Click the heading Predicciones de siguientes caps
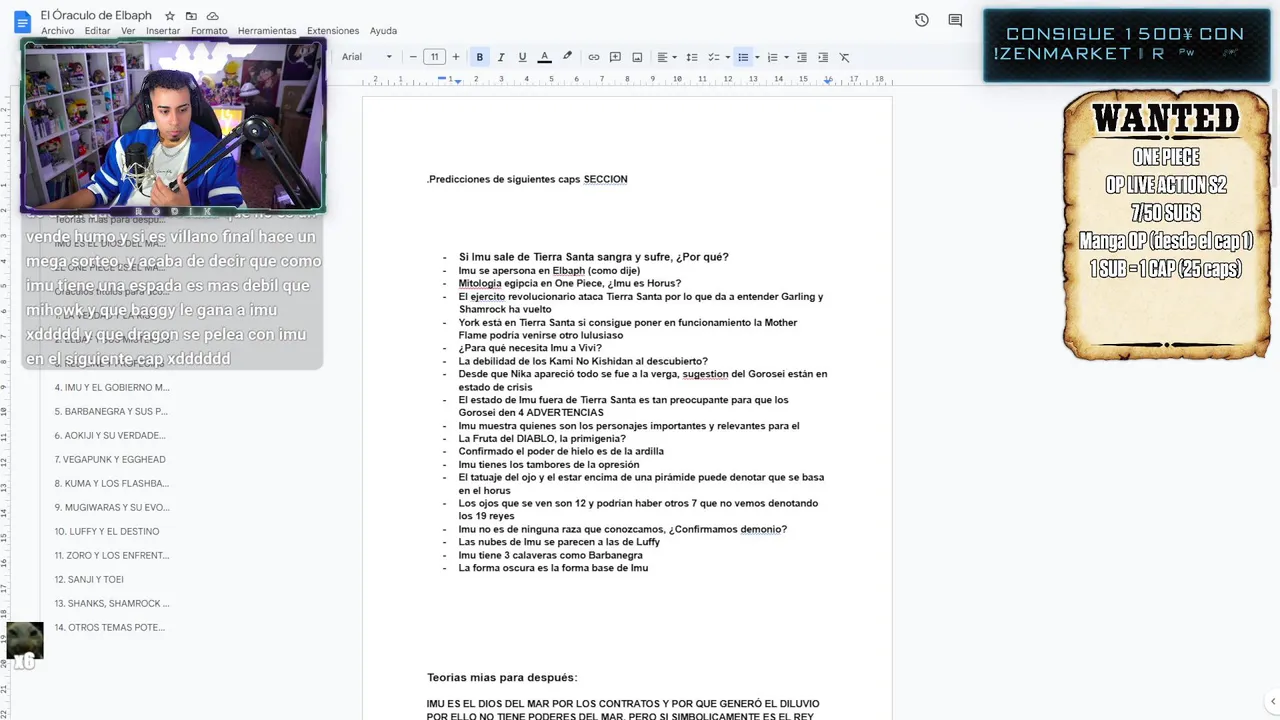The height and width of the screenshot is (720, 1280). tap(504, 179)
